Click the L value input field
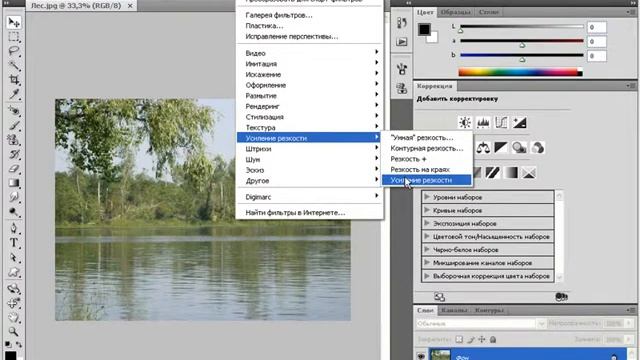640x360 pixels. coord(597,27)
